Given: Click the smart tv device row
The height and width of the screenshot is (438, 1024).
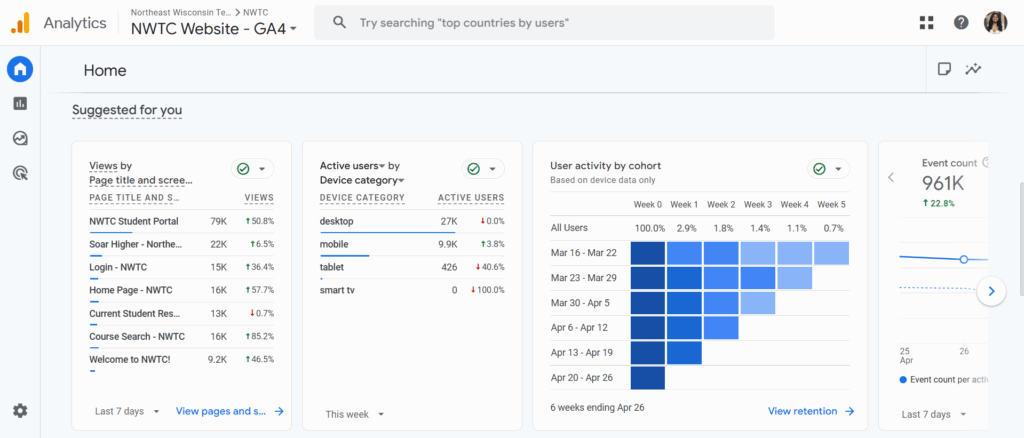Looking at the screenshot, I should (412, 290).
